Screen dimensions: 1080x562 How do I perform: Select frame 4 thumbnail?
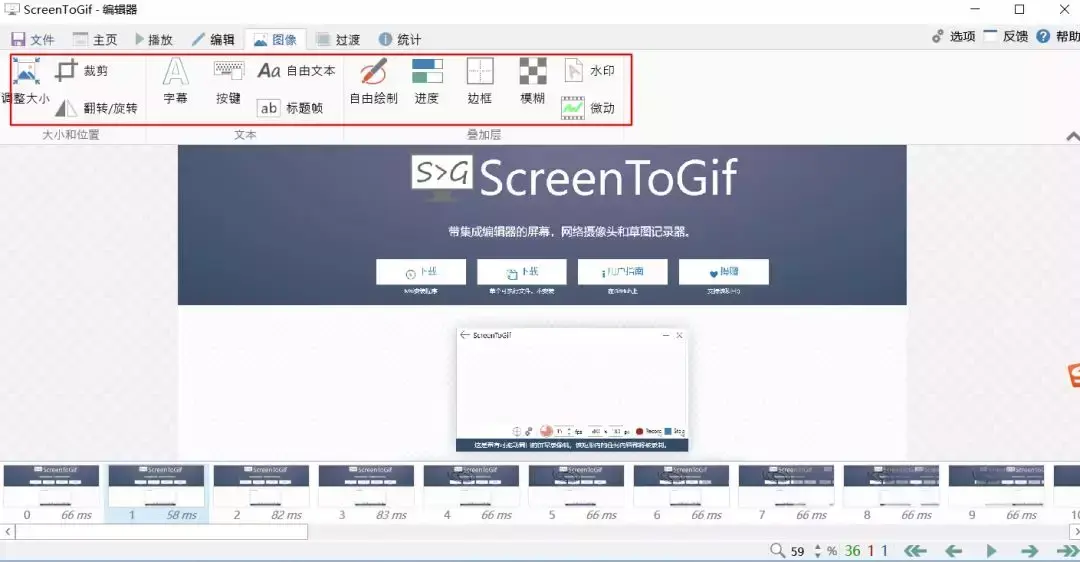pos(472,493)
